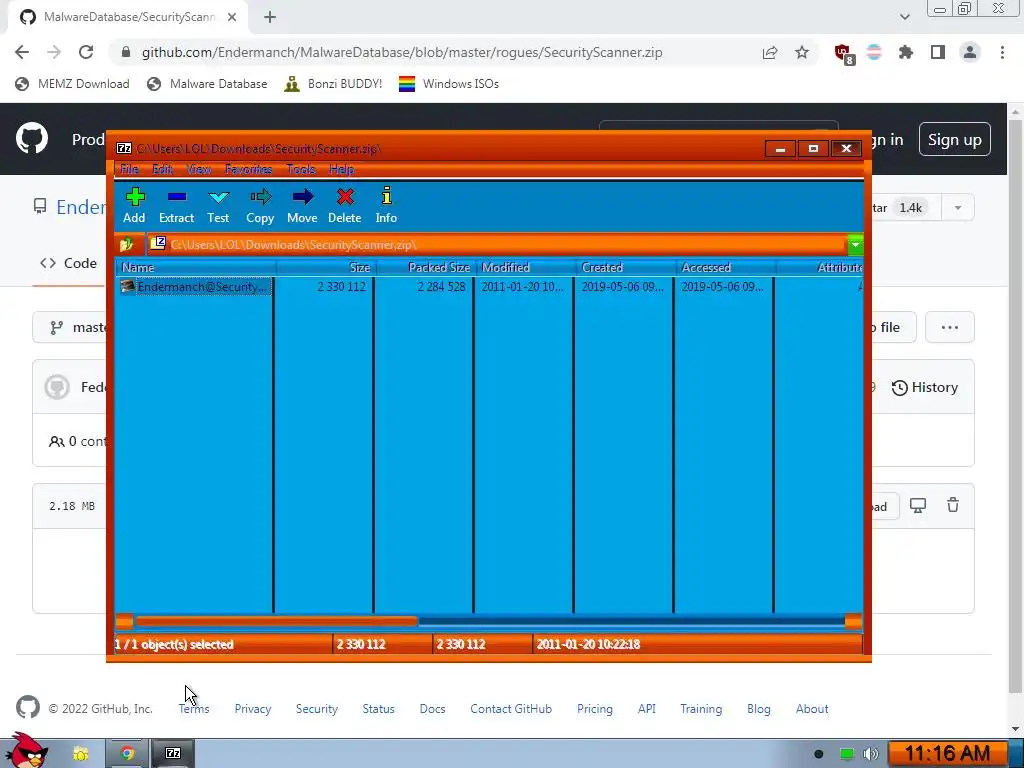Open the Pricing footer link

point(594,709)
